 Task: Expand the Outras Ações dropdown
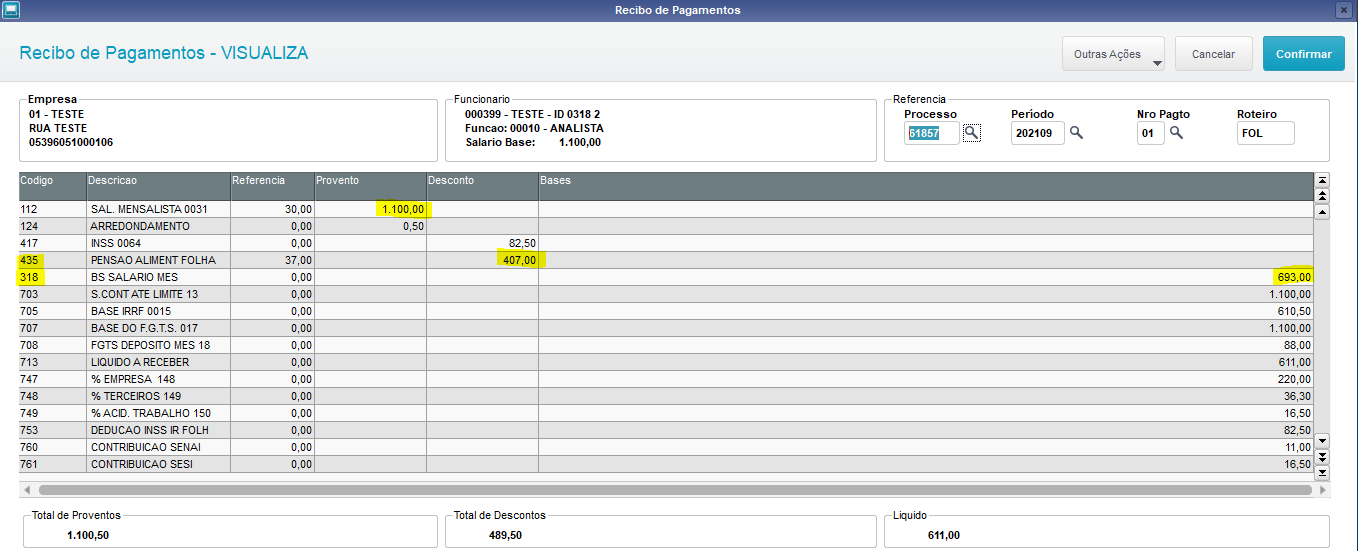tap(1113, 54)
